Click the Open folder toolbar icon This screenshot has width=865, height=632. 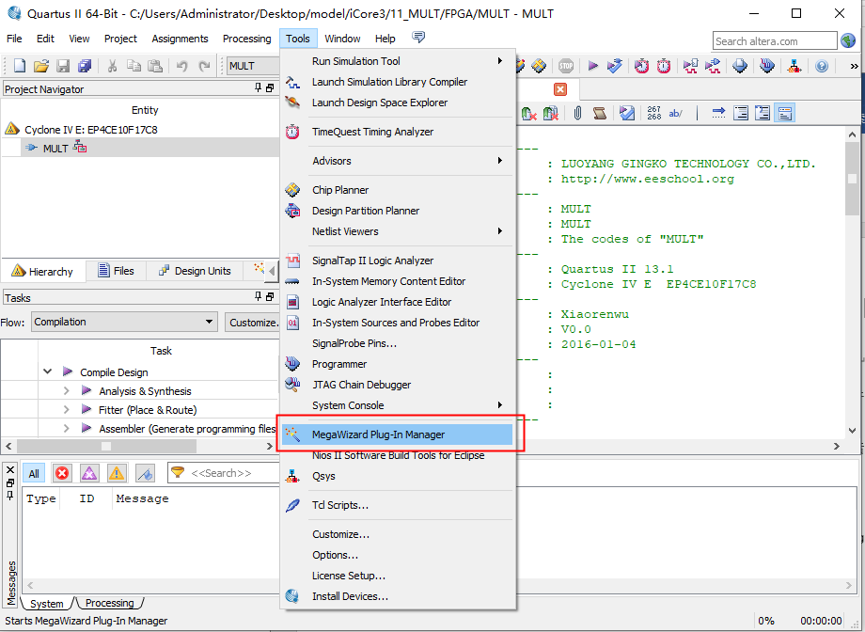tap(41, 66)
